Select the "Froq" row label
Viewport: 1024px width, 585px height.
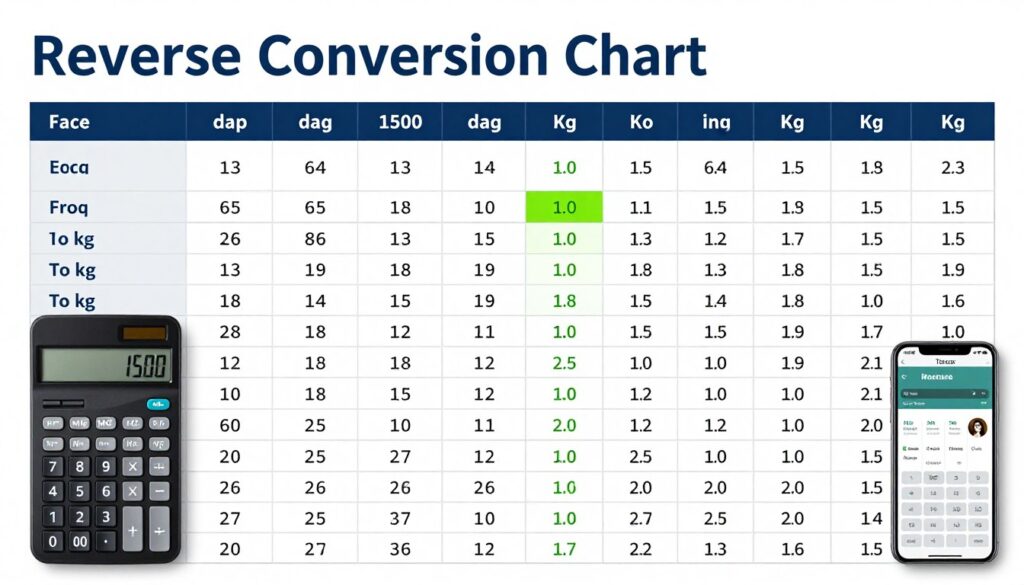click(69, 208)
